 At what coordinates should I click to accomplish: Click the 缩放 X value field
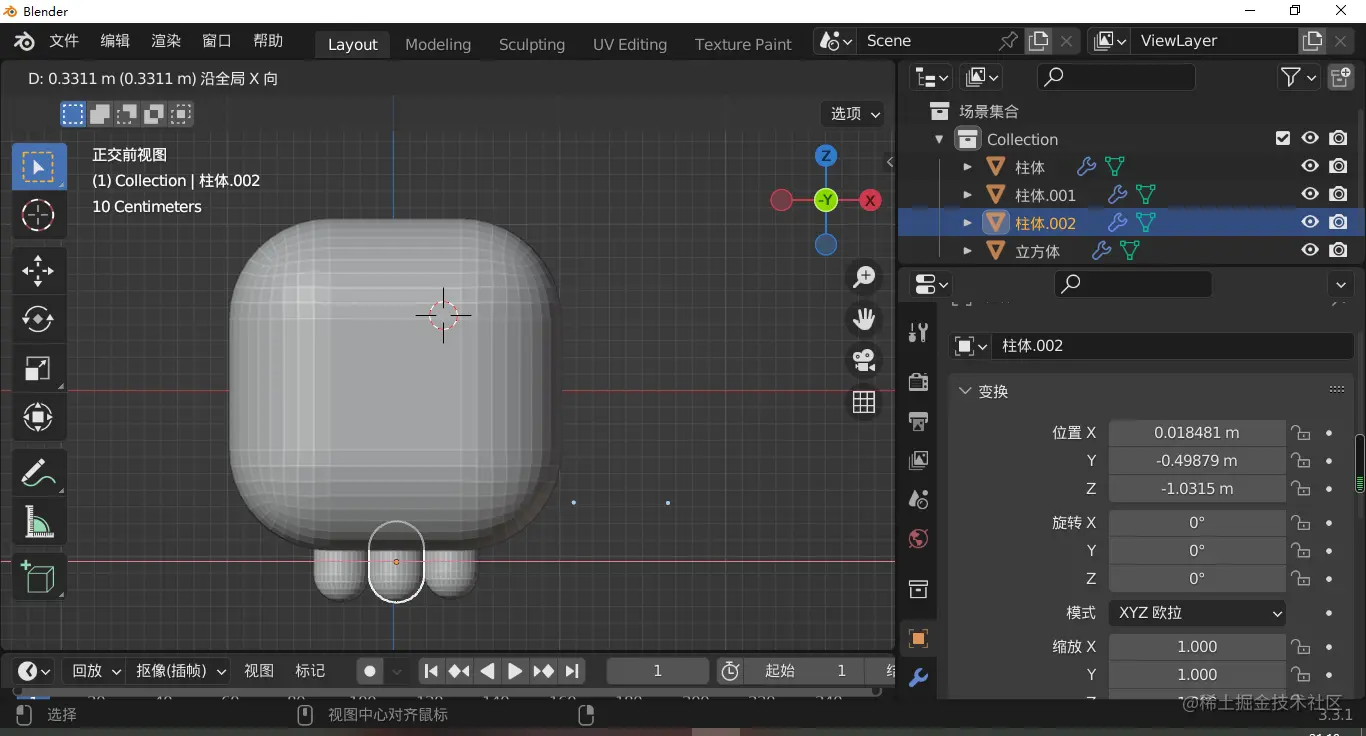pos(1196,647)
